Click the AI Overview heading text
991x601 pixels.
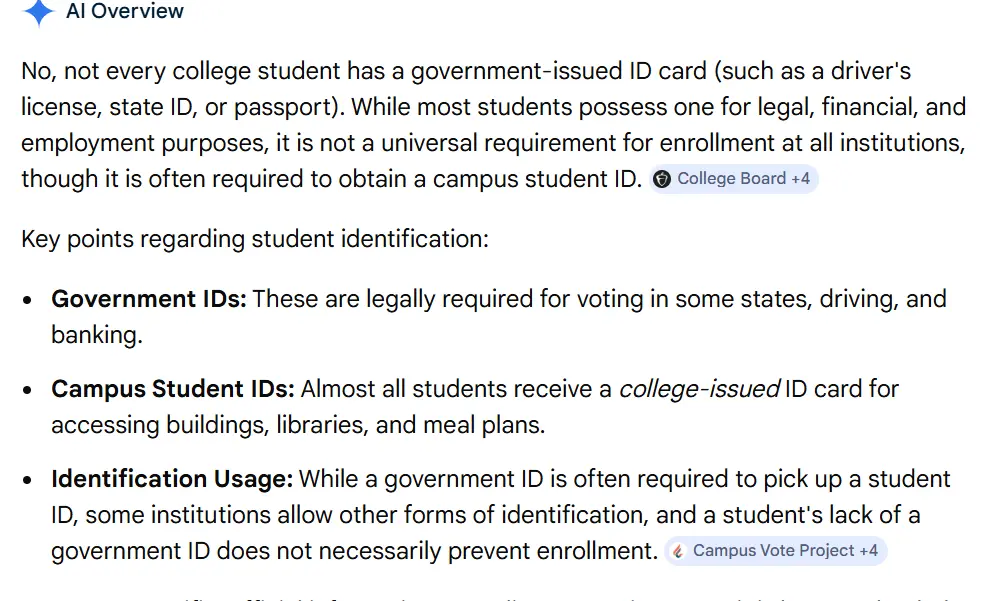click(125, 12)
